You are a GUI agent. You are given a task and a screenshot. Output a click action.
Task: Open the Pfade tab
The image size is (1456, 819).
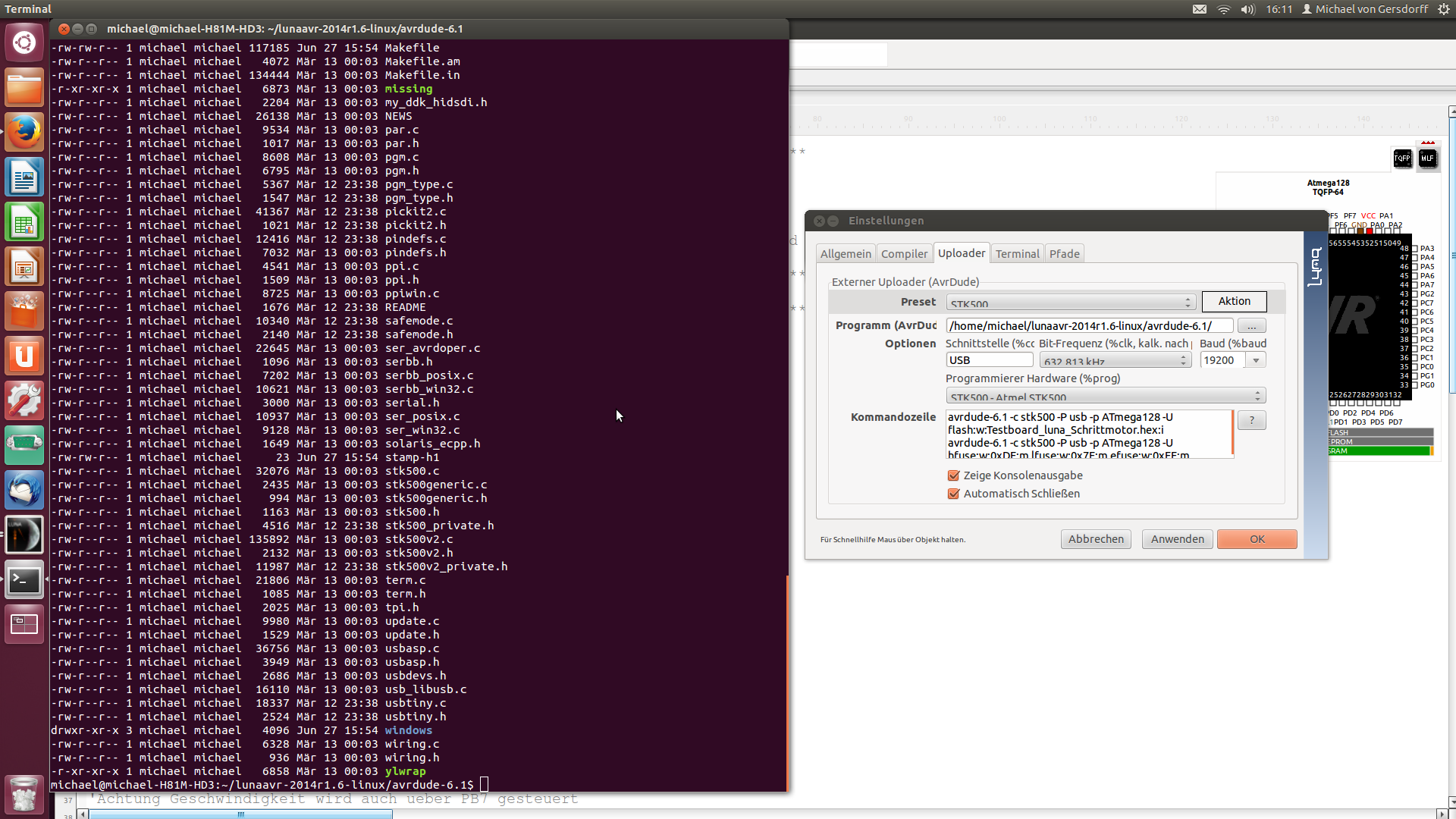1064,254
